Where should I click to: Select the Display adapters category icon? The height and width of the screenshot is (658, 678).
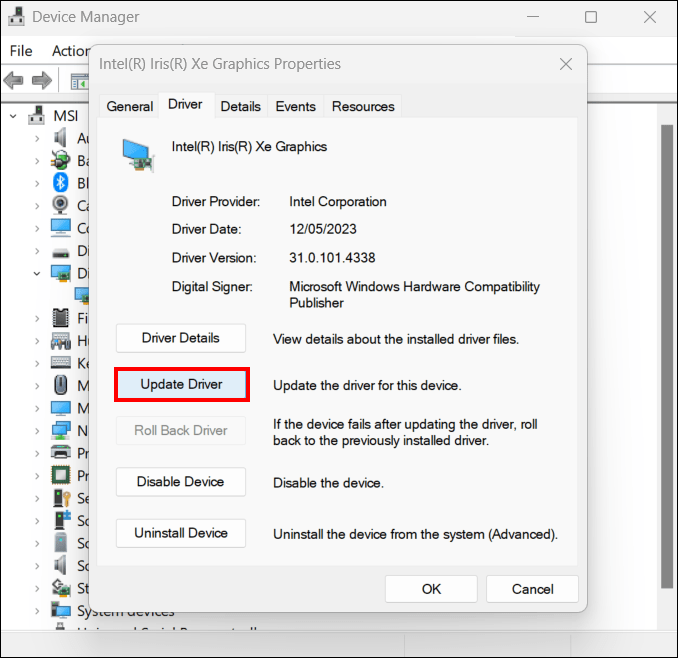[61, 273]
